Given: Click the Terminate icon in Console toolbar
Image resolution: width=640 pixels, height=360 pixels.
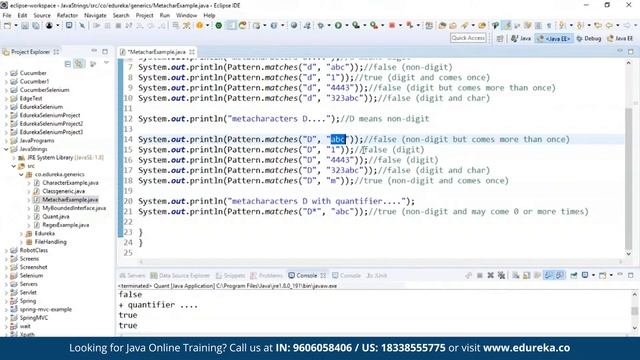Looking at the screenshot, I should pos(480,276).
